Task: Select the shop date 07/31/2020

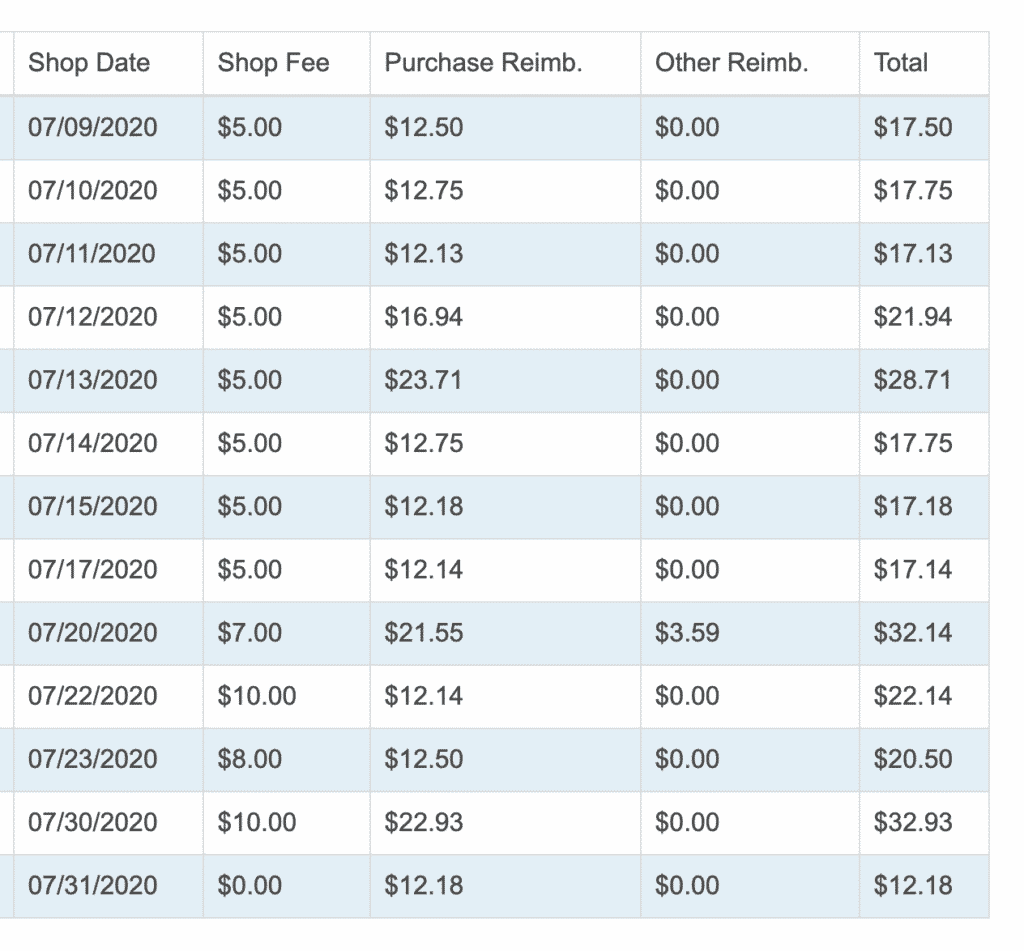Action: 93,886
